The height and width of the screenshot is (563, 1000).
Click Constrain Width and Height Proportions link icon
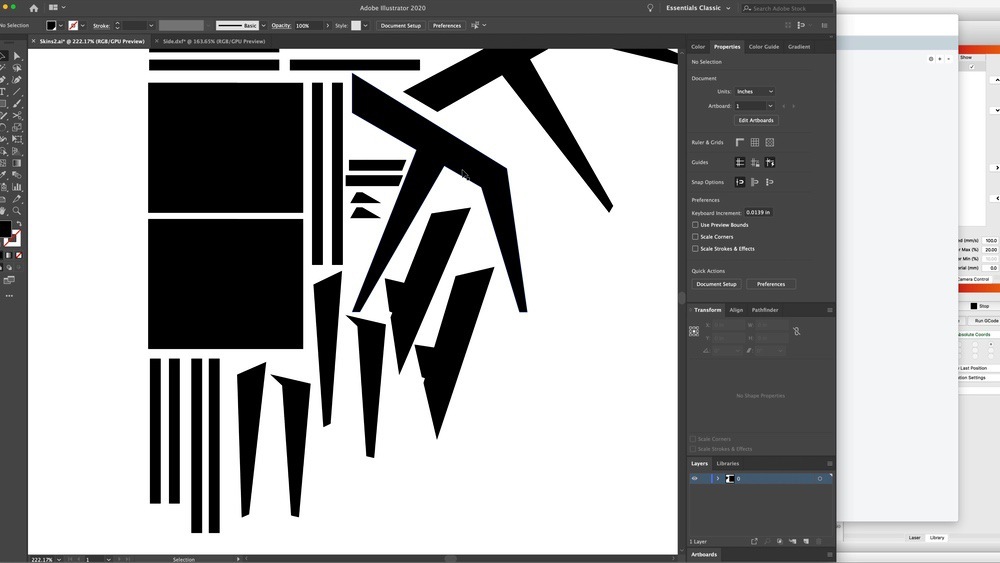coord(797,331)
